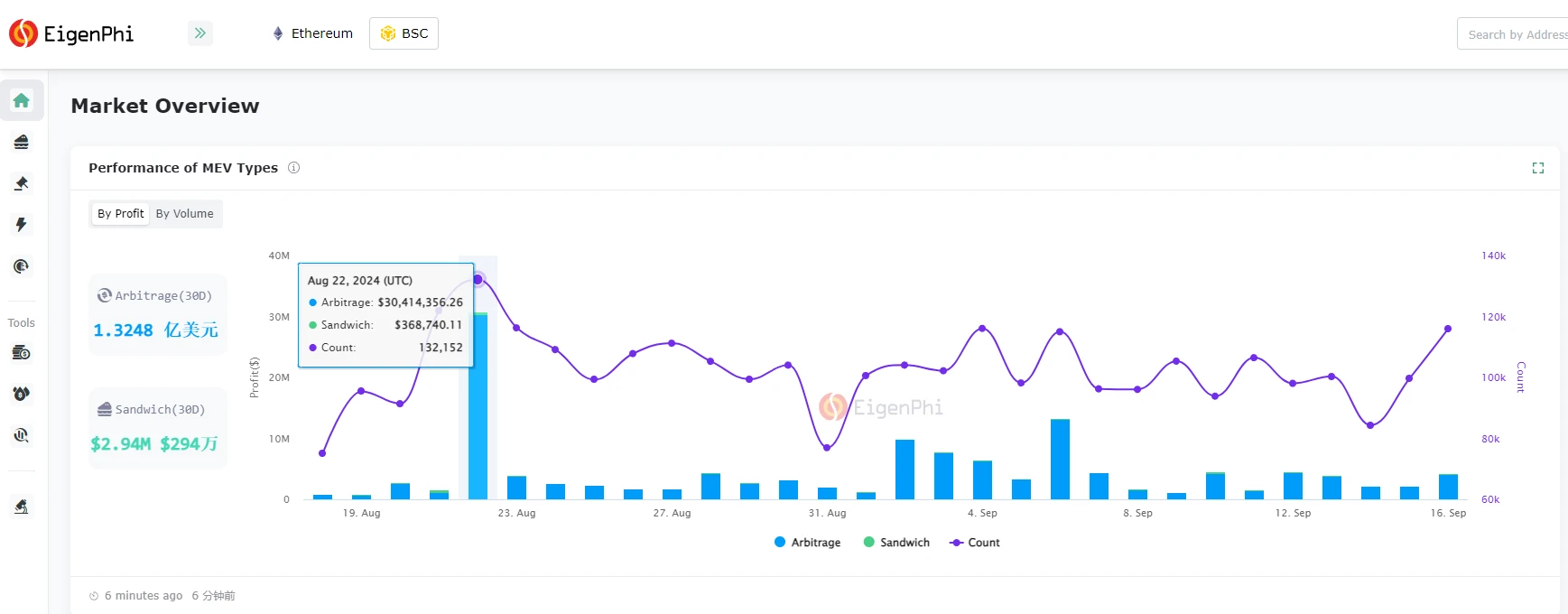Open the gavel icon in sidebar
This screenshot has width=1568, height=614.
[x=22, y=183]
